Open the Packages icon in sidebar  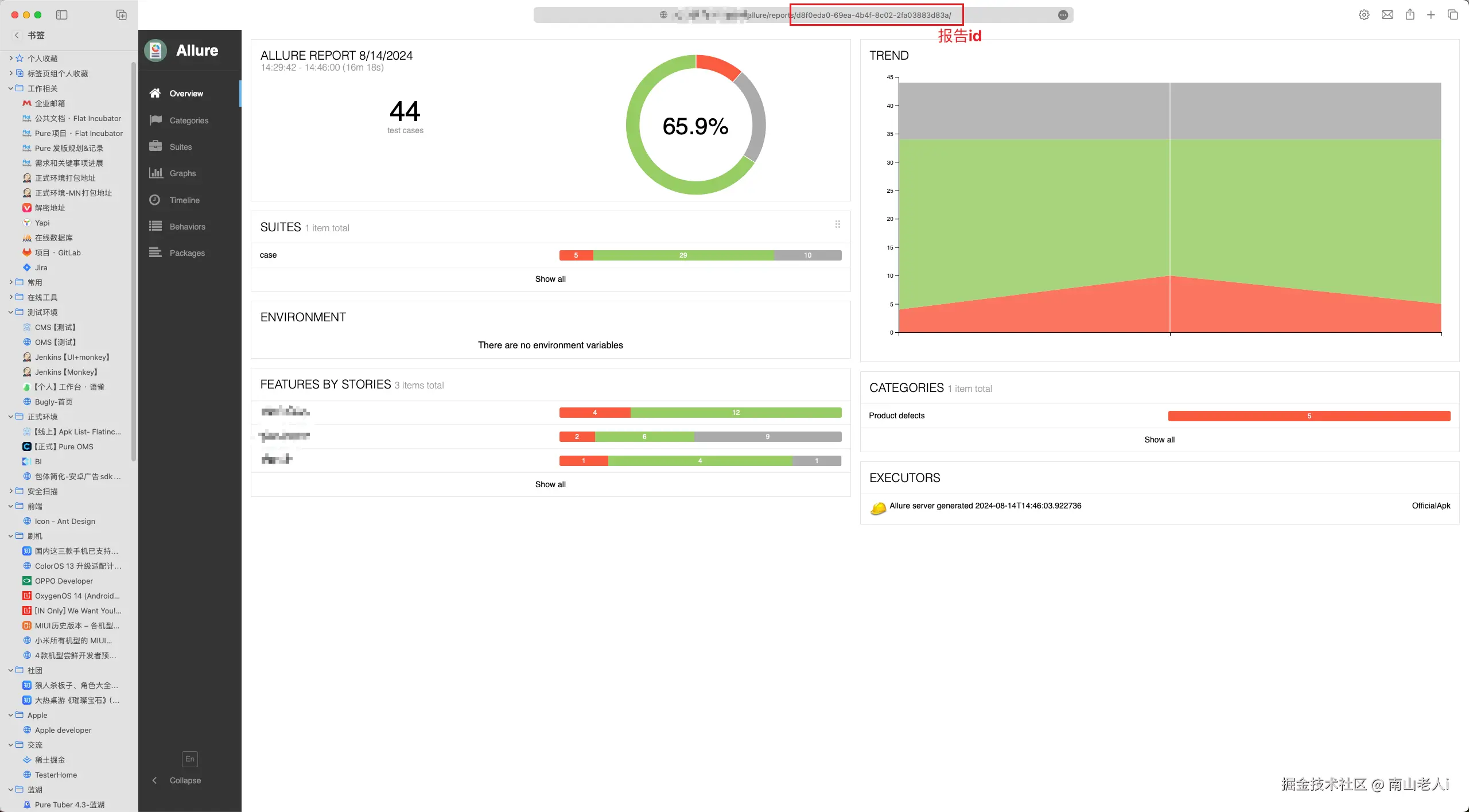pos(156,252)
